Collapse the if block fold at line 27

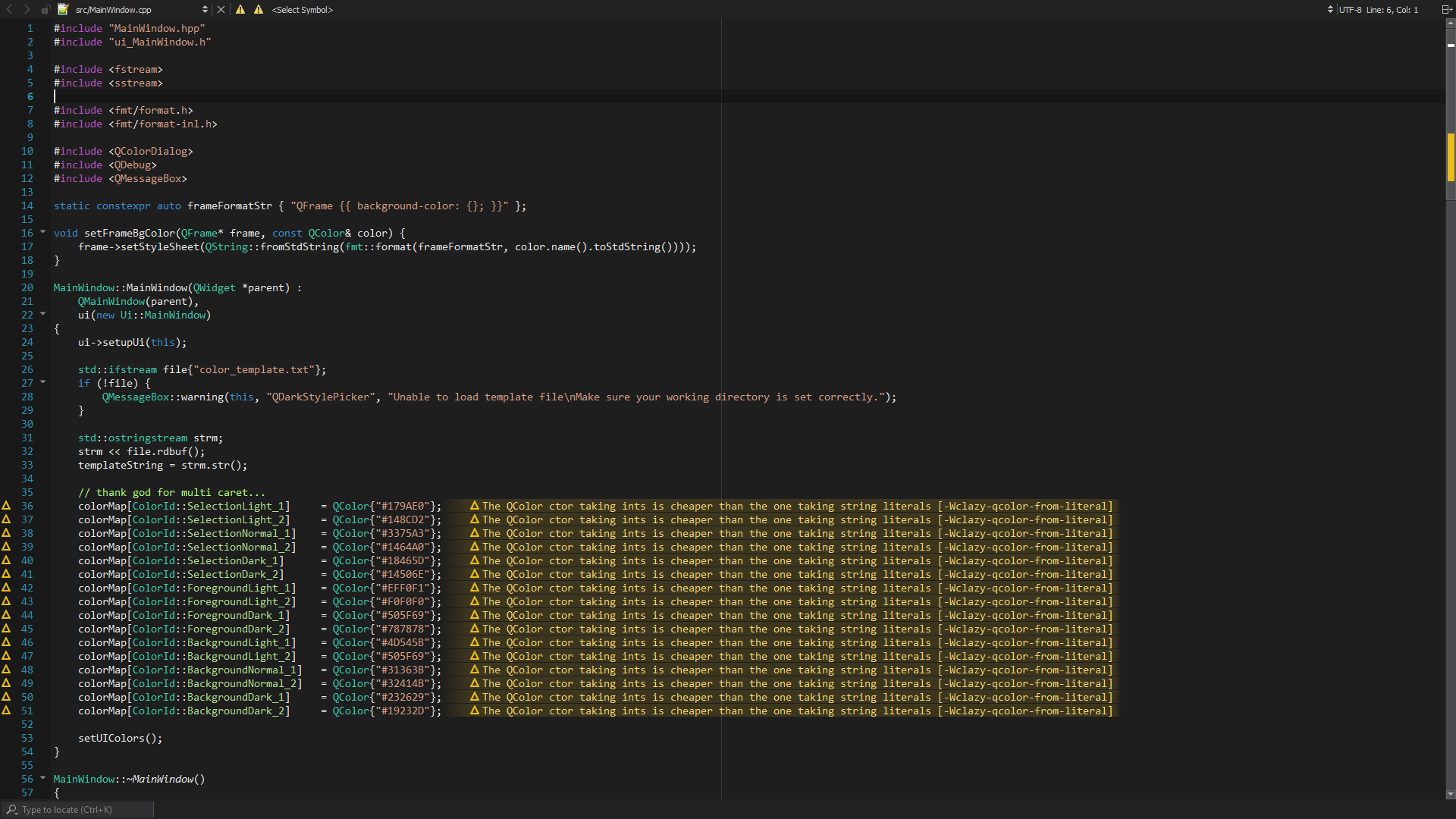42,382
